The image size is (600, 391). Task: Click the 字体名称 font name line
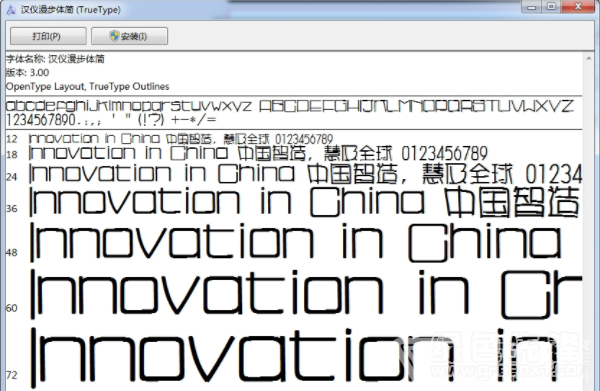pyautogui.click(x=55, y=59)
